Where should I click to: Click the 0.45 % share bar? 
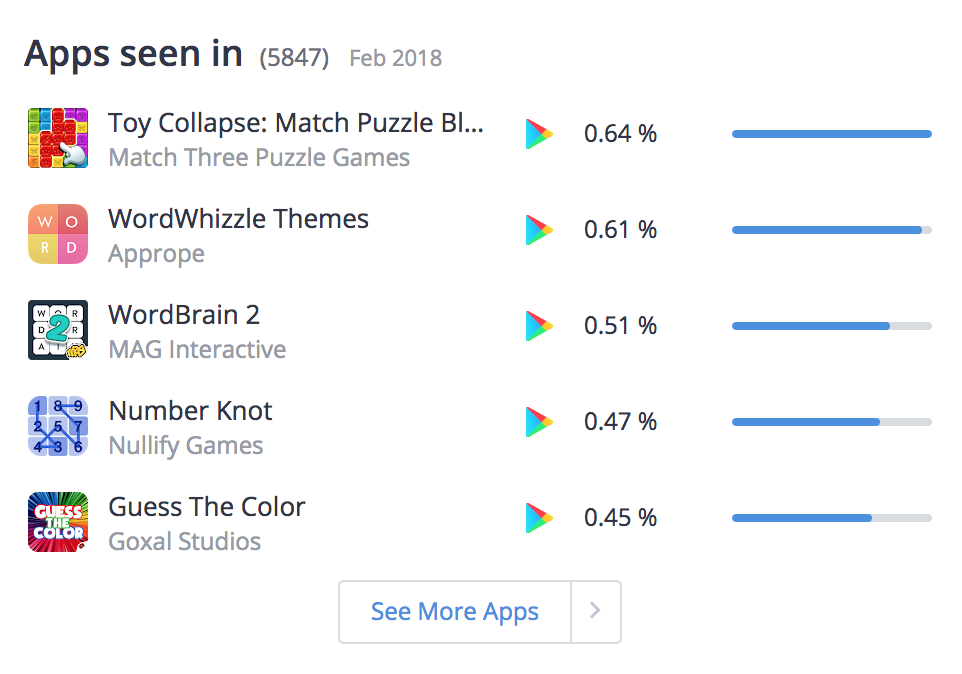832,518
